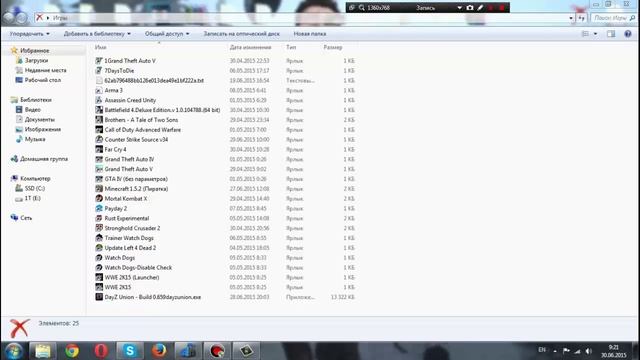Sort by the Имя column header

pyautogui.click(x=100, y=47)
